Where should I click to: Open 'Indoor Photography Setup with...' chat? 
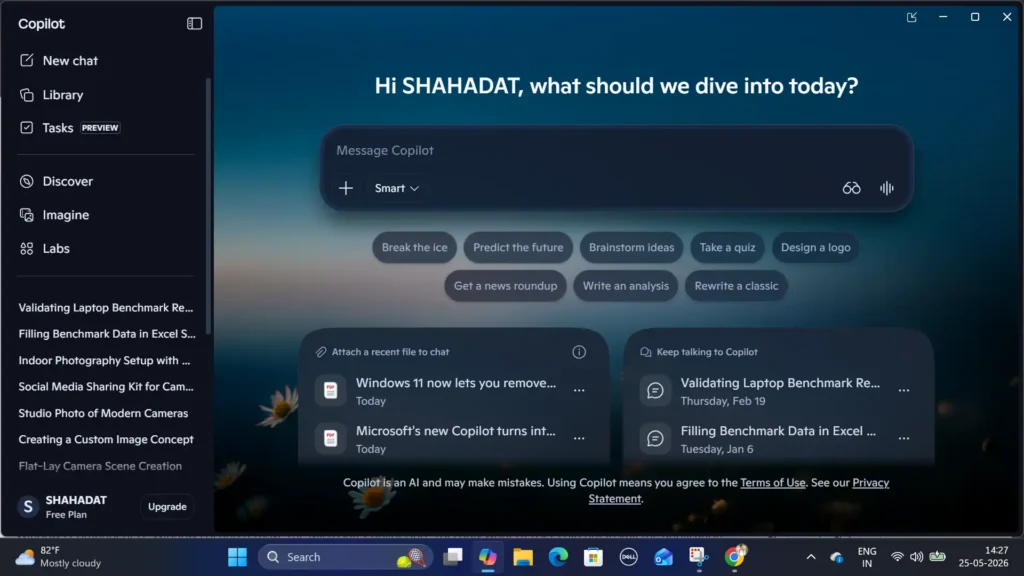tap(104, 360)
